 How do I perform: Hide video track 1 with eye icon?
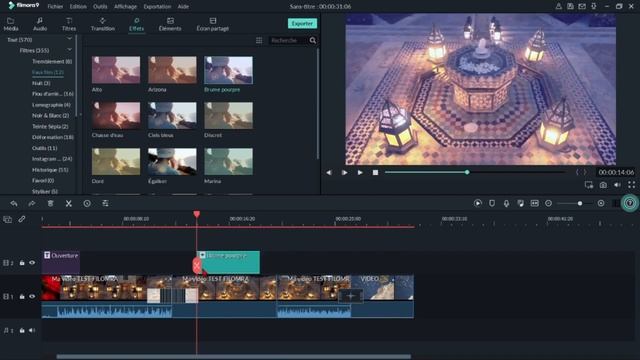click(x=32, y=296)
